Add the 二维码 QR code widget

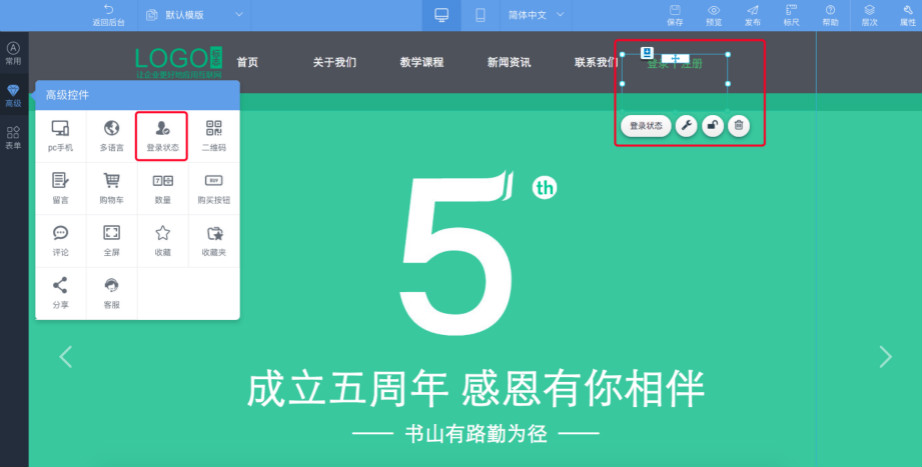coord(213,135)
